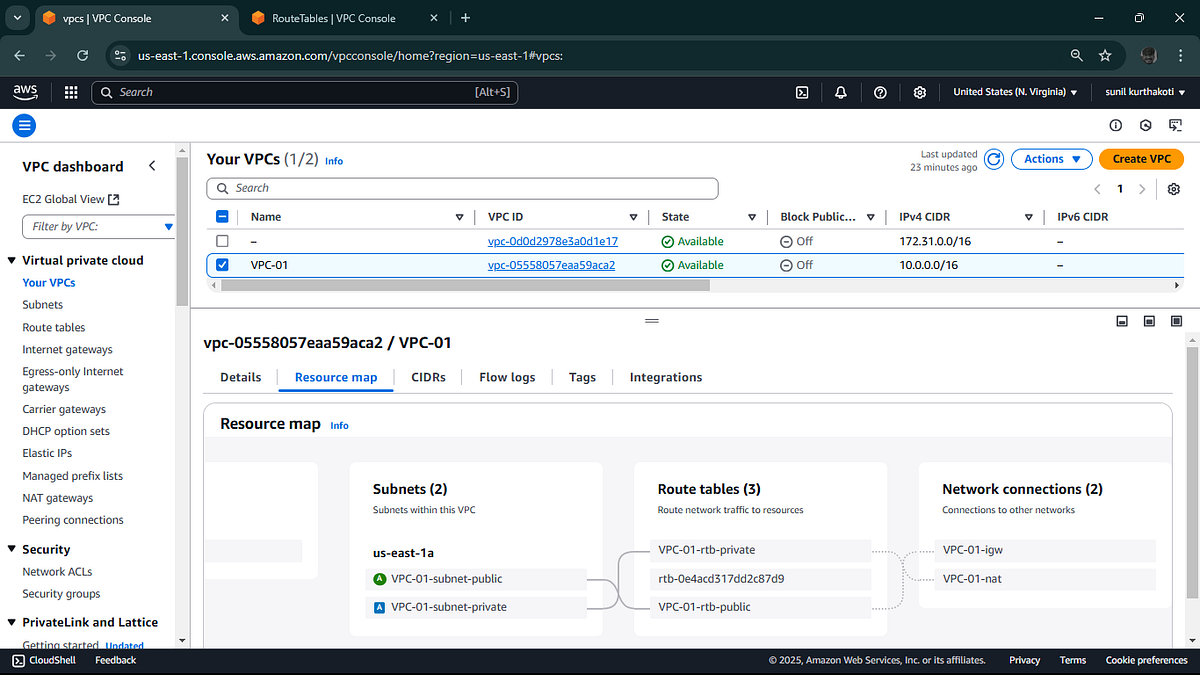This screenshot has height=675, width=1200.
Task: Open the notifications bell
Action: 841,92
